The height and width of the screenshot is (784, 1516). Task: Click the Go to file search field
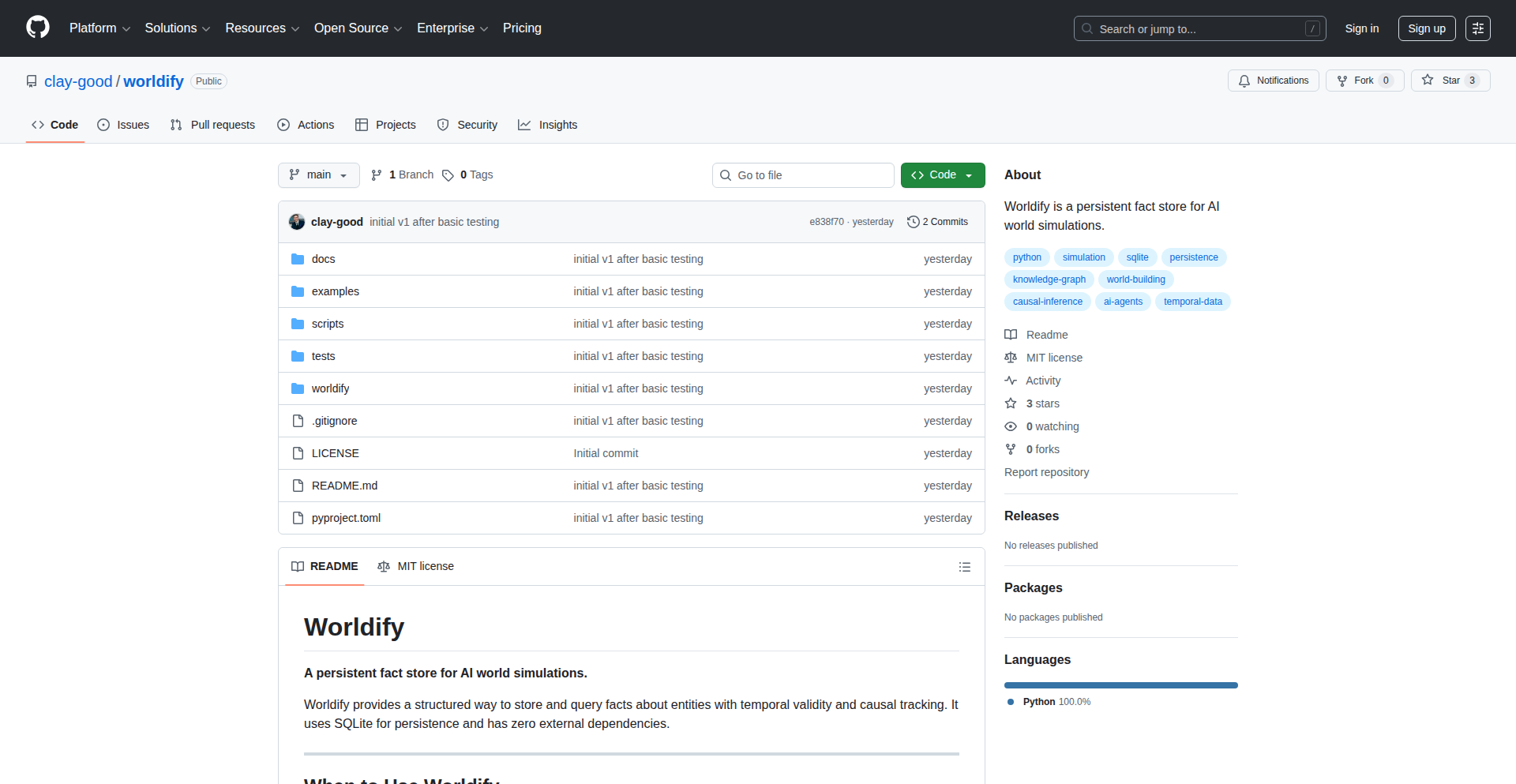coord(803,175)
